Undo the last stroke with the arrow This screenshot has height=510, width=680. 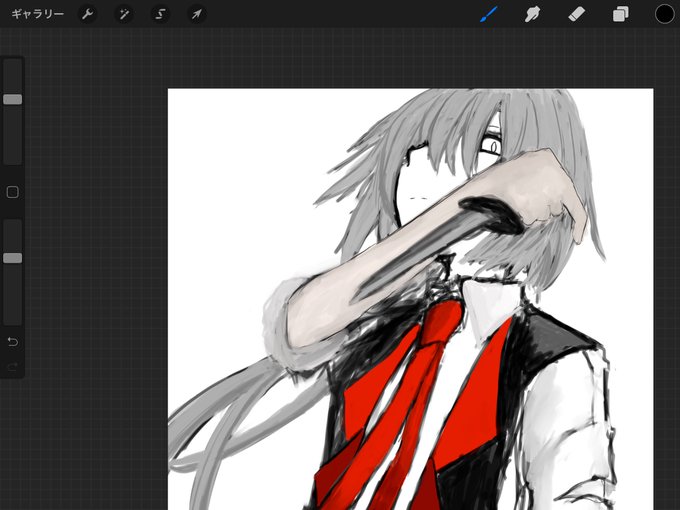coord(13,342)
